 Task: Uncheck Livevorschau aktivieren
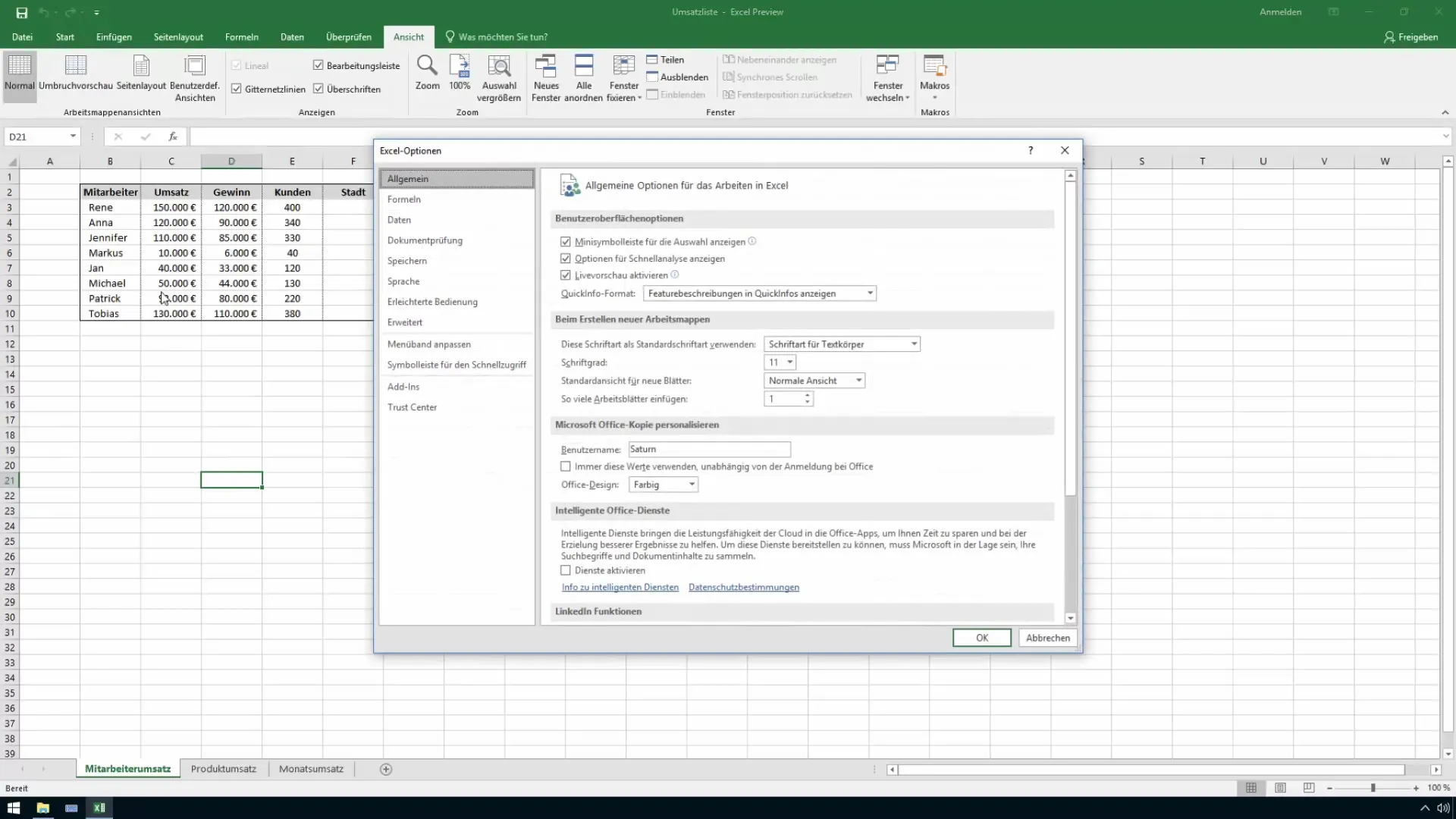coord(566,275)
